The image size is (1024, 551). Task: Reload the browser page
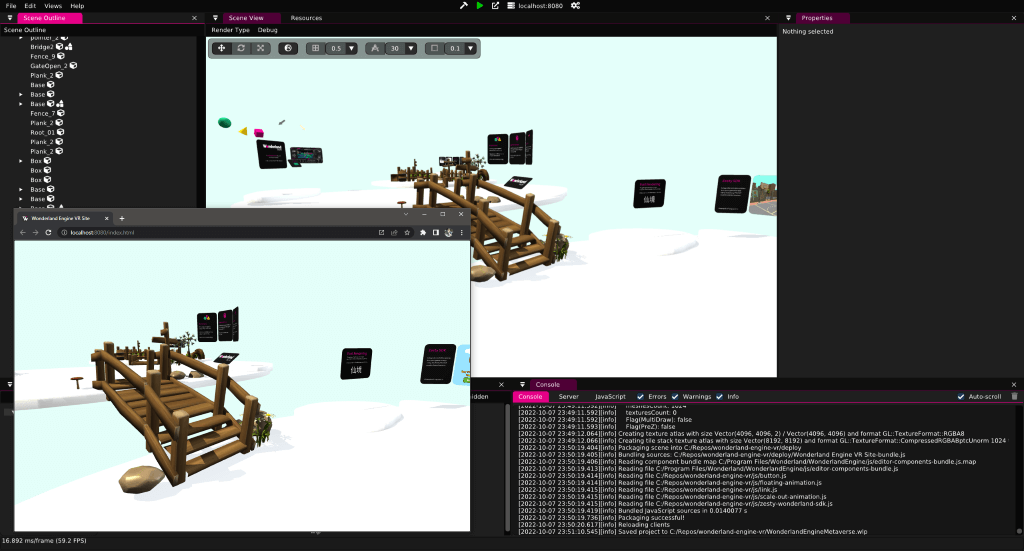(48, 233)
